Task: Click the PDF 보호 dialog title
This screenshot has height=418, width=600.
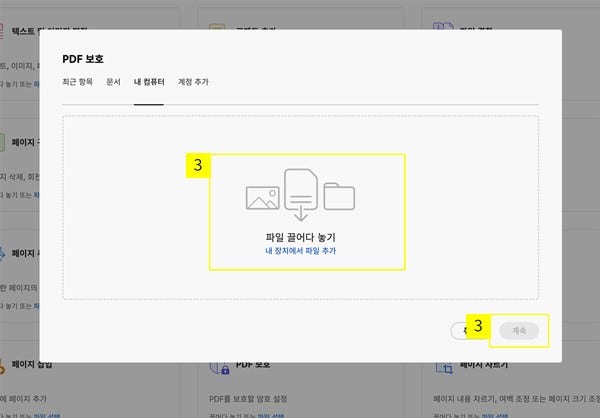Action: [x=83, y=59]
